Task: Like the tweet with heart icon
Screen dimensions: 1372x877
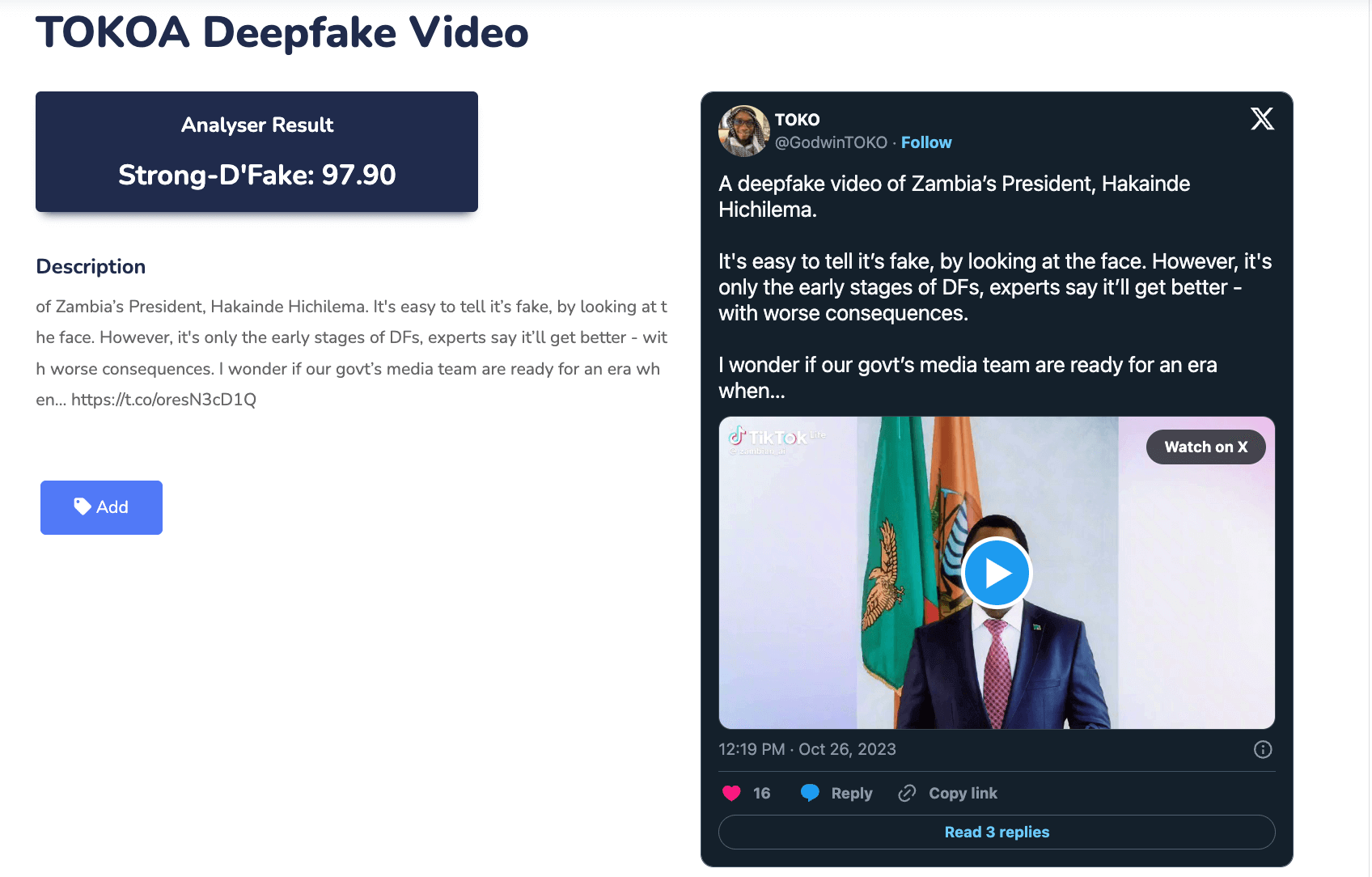Action: [x=731, y=794]
